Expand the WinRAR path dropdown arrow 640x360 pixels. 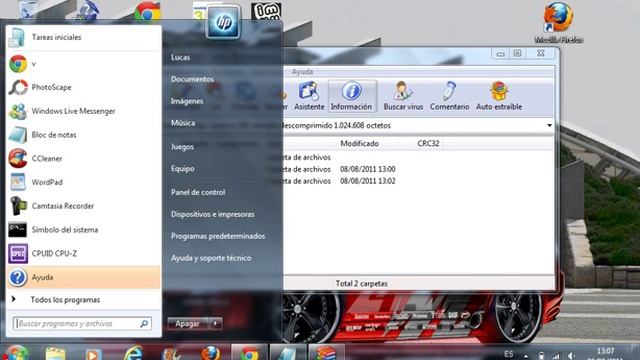pos(549,125)
